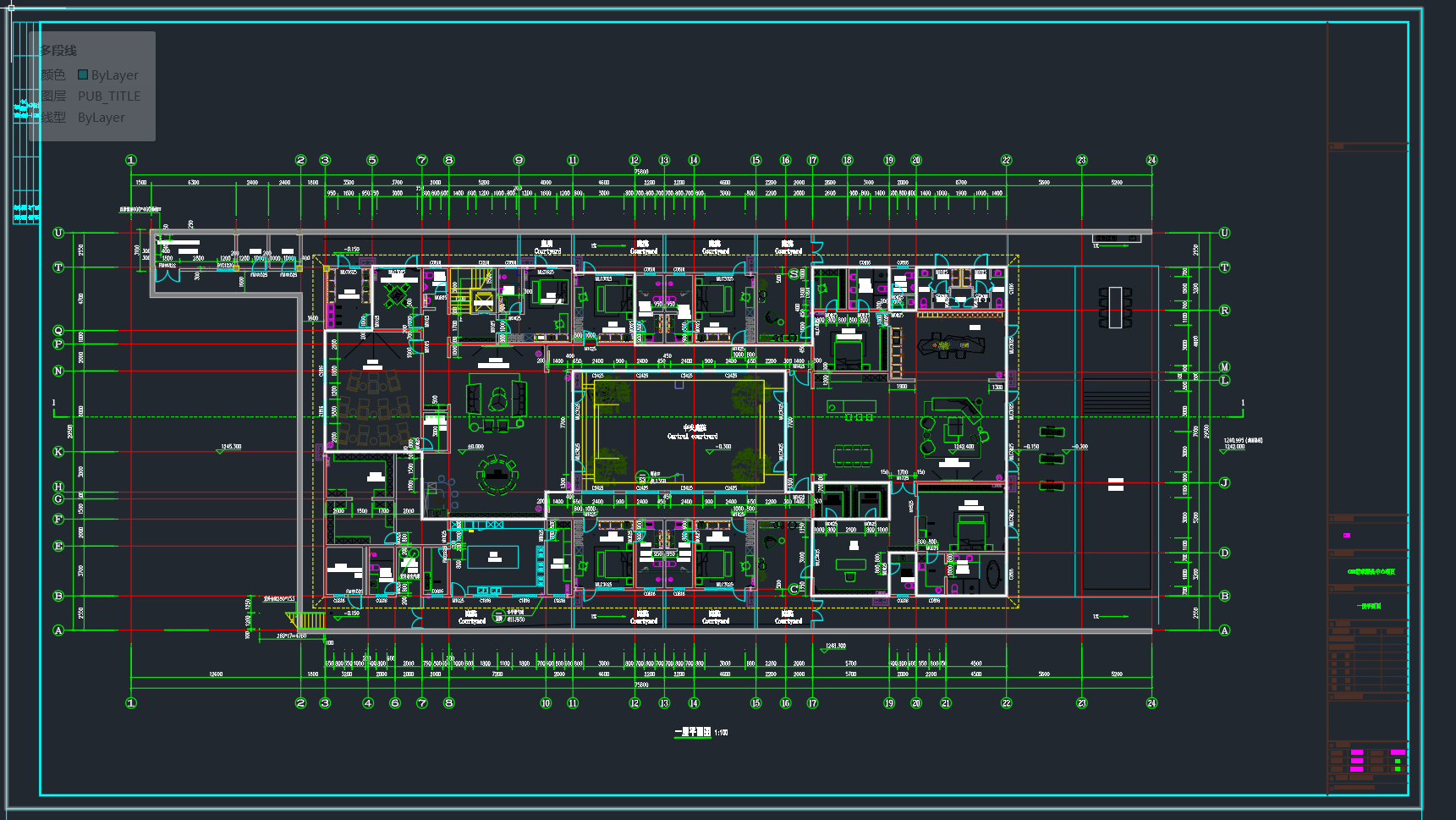Select axis bubble Q on the left side

[x=58, y=331]
